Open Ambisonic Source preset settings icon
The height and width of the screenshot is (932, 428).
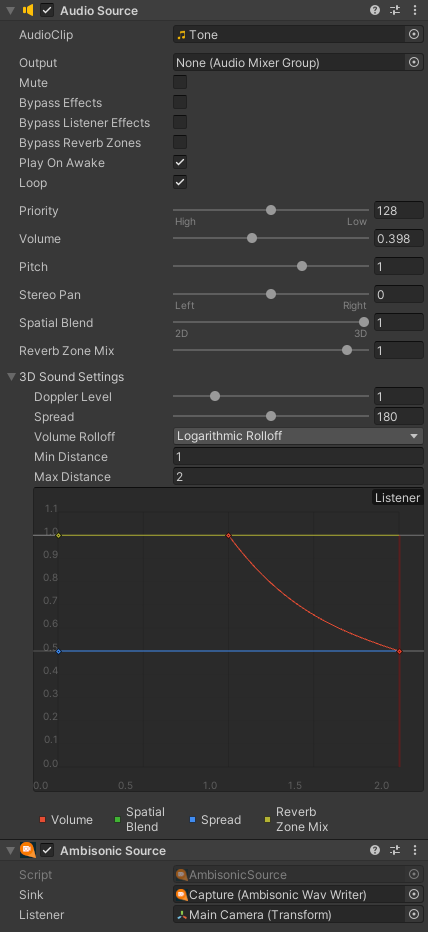click(395, 850)
